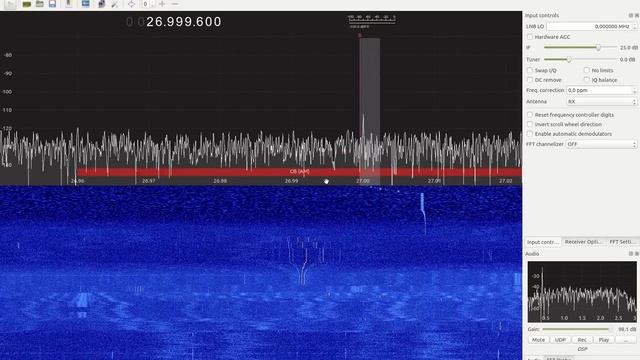This screenshot has width=640, height=360.
Task: Click the audio Gain slider handle
Action: (x=610, y=329)
